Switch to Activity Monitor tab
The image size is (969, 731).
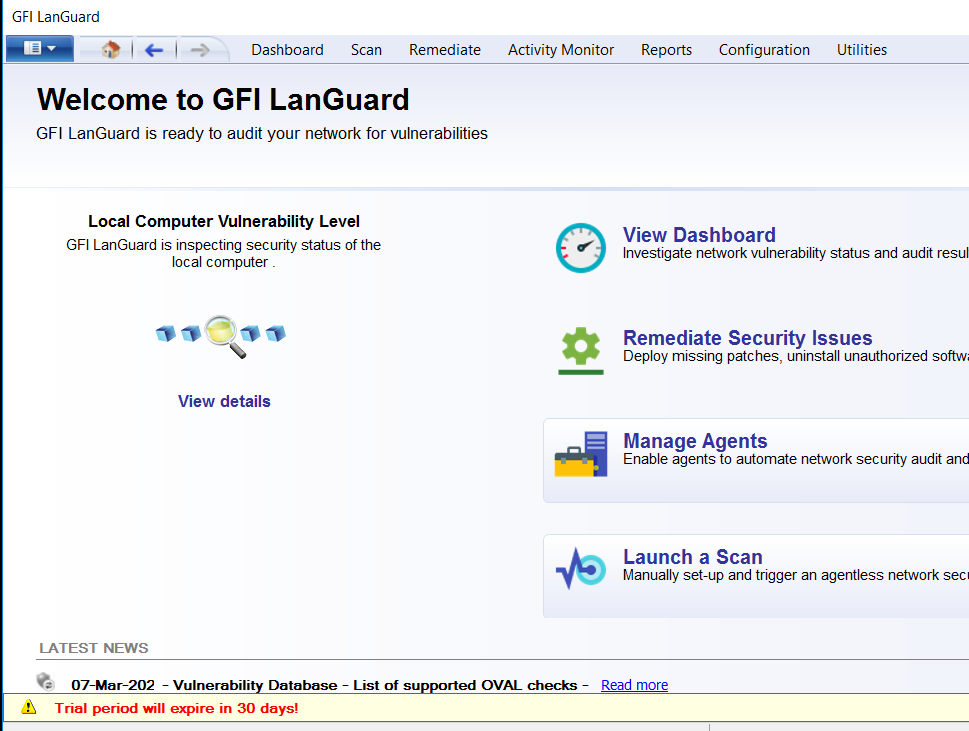click(561, 50)
